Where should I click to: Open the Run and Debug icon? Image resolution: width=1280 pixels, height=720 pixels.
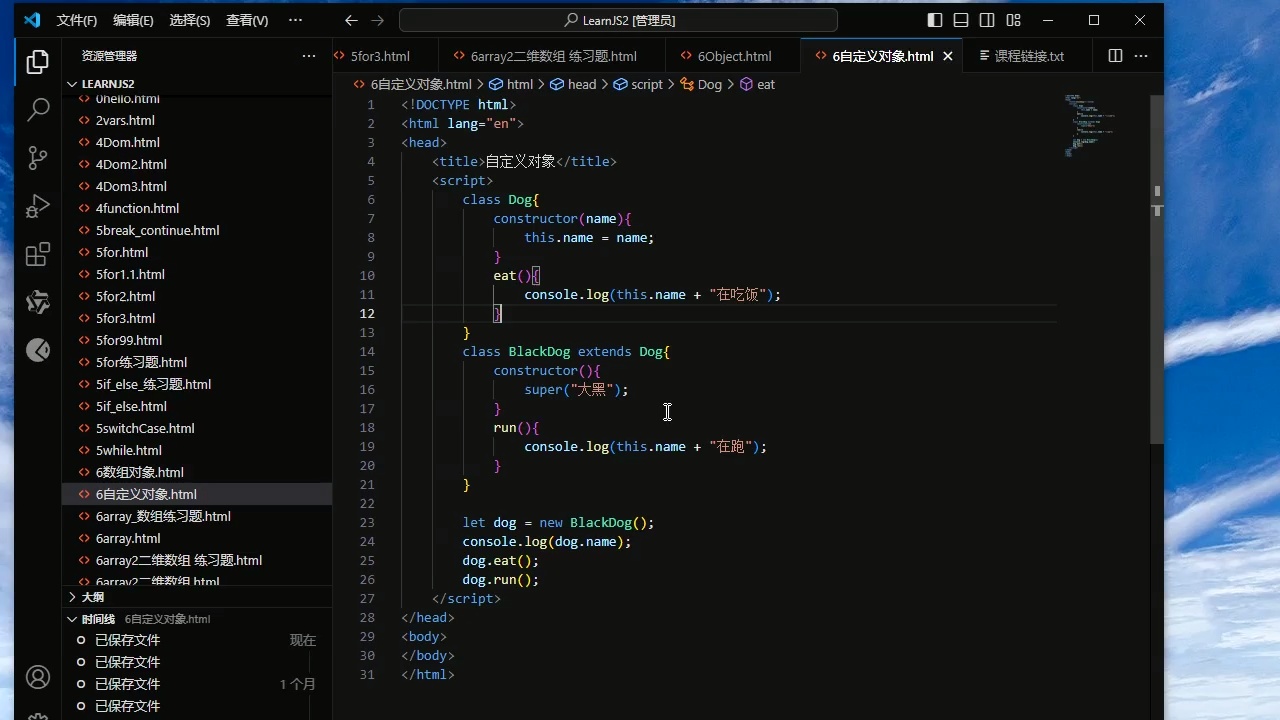pyautogui.click(x=37, y=206)
